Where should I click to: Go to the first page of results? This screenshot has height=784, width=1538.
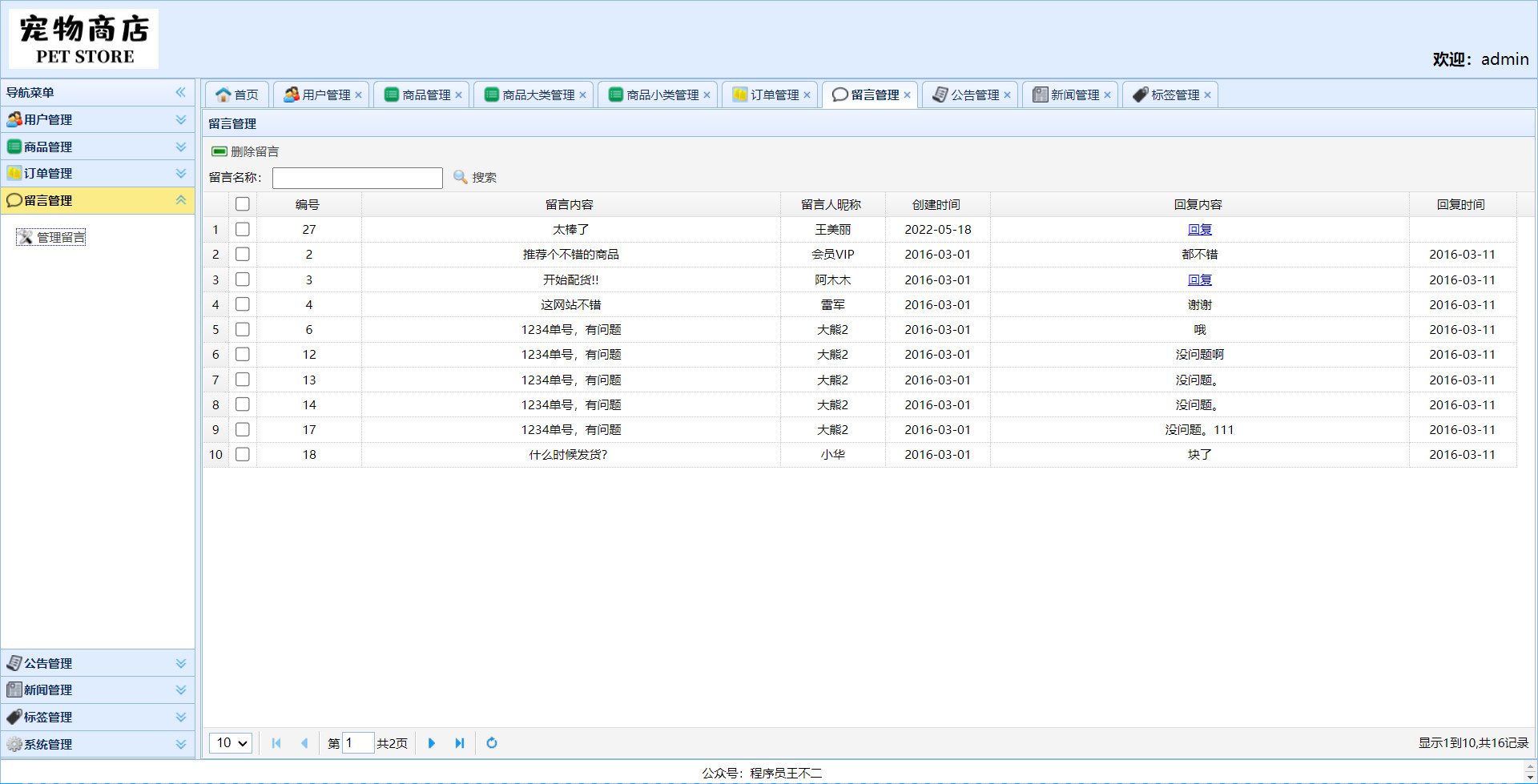click(276, 743)
